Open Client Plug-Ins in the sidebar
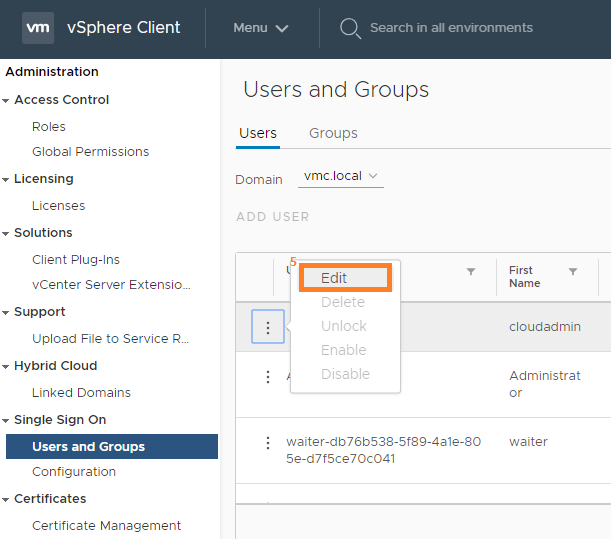The height and width of the screenshot is (539, 611). point(76,260)
